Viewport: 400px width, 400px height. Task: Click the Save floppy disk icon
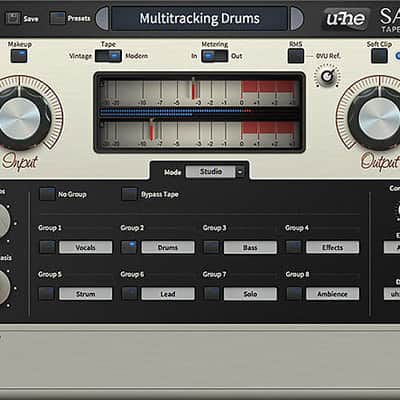pos(13,18)
